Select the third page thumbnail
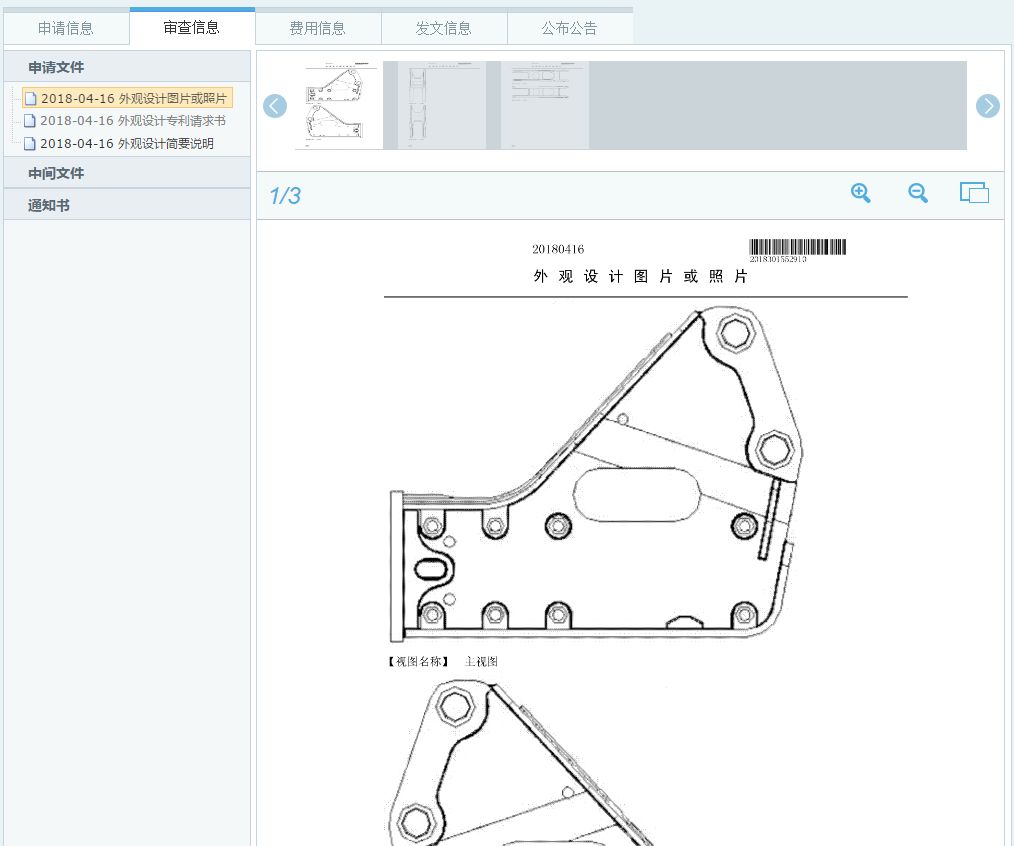 (545, 105)
